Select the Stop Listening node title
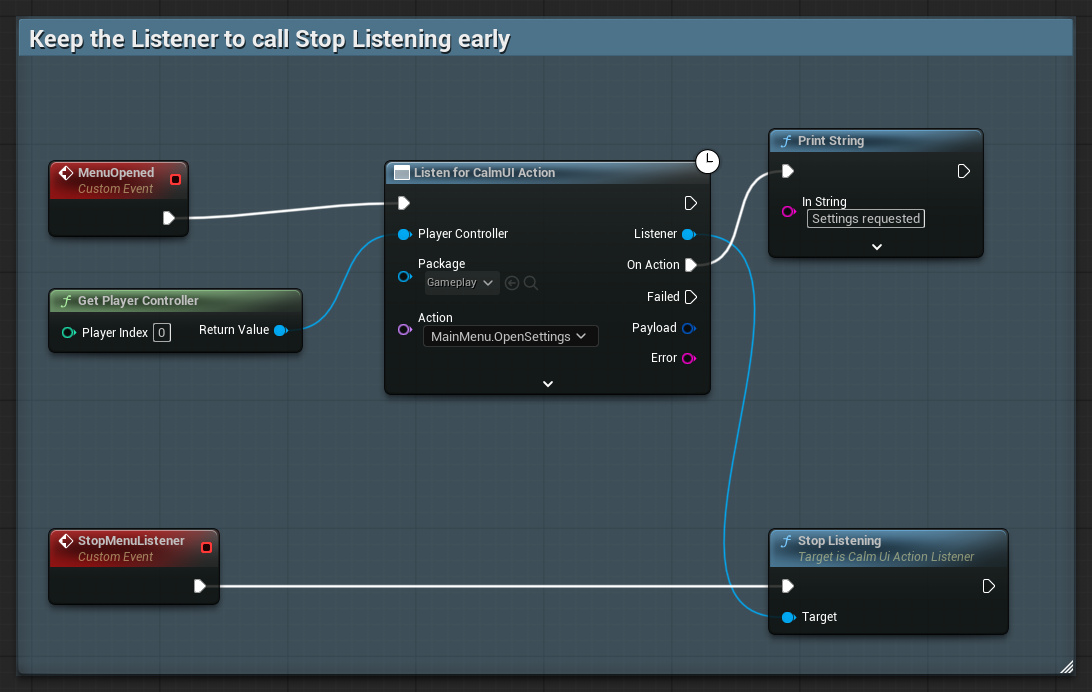The image size is (1092, 692). [839, 541]
